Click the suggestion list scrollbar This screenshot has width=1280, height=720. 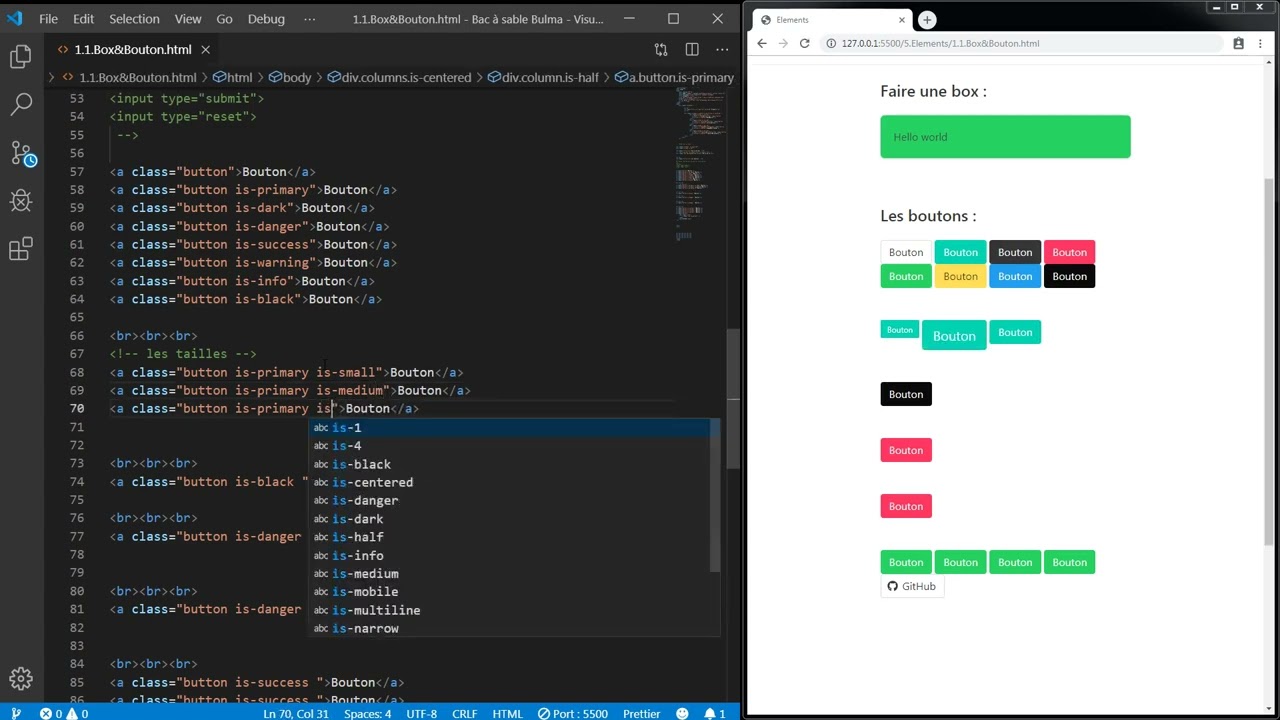coord(715,496)
